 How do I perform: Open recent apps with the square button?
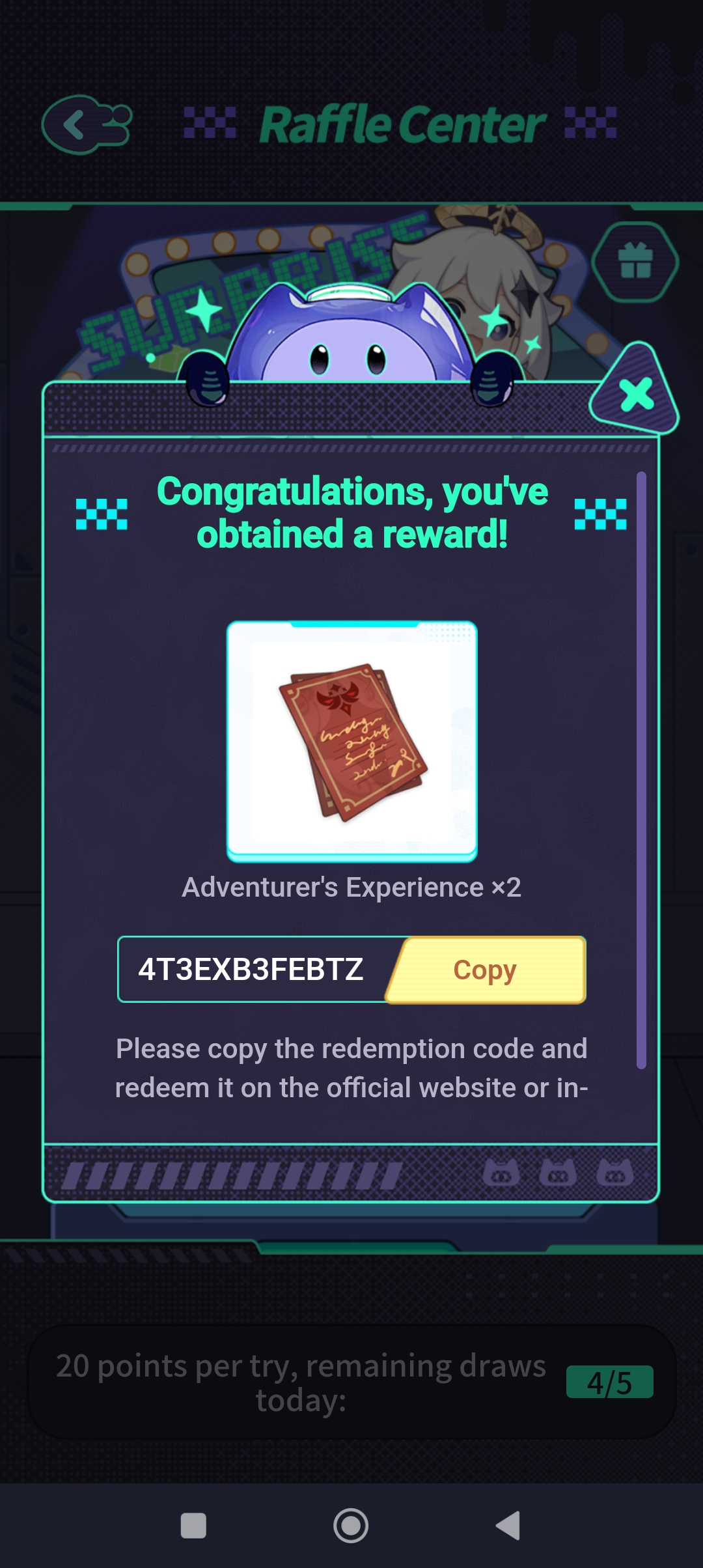(193, 1525)
